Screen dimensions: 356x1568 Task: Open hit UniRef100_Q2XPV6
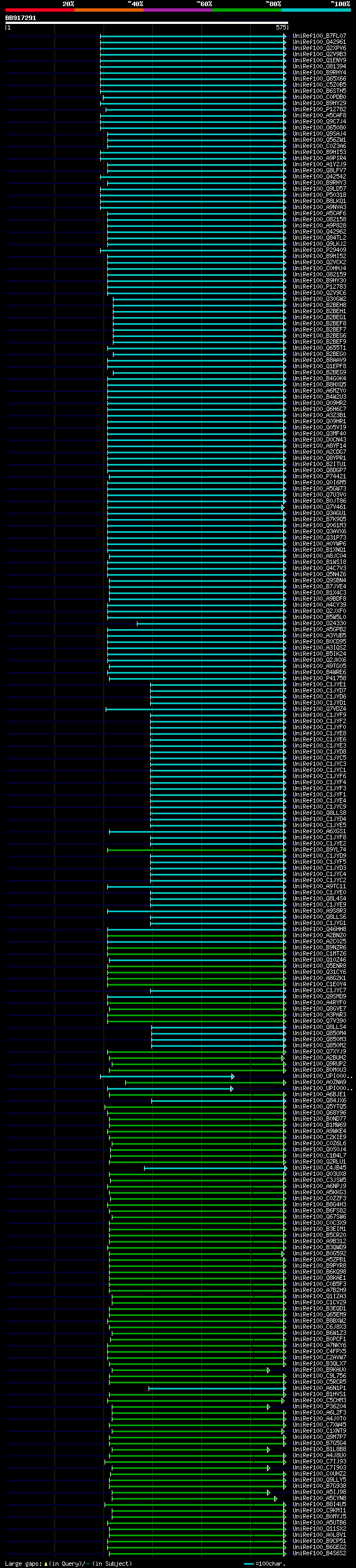(x=319, y=48)
